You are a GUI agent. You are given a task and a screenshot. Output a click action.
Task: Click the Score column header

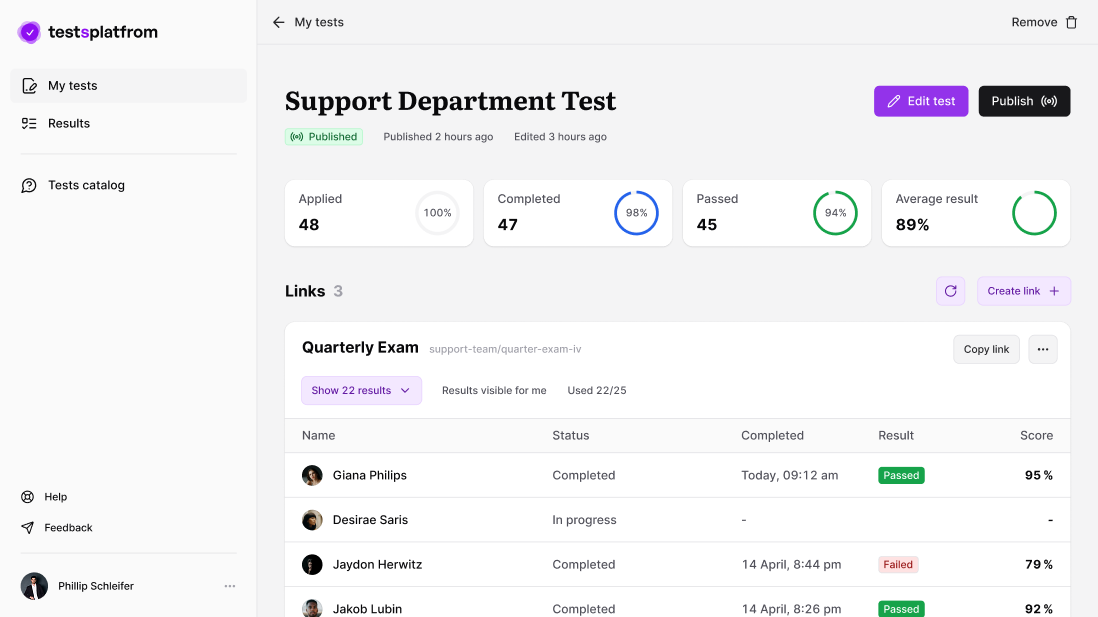point(1036,436)
